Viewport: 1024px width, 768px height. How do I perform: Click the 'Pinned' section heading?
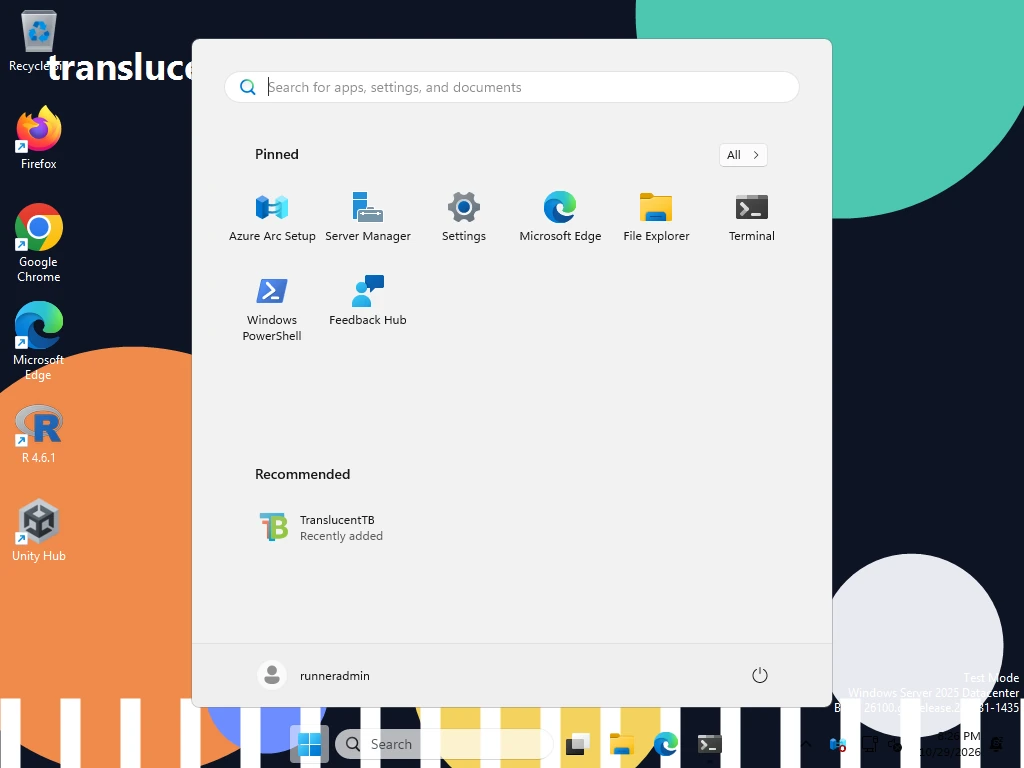[277, 154]
